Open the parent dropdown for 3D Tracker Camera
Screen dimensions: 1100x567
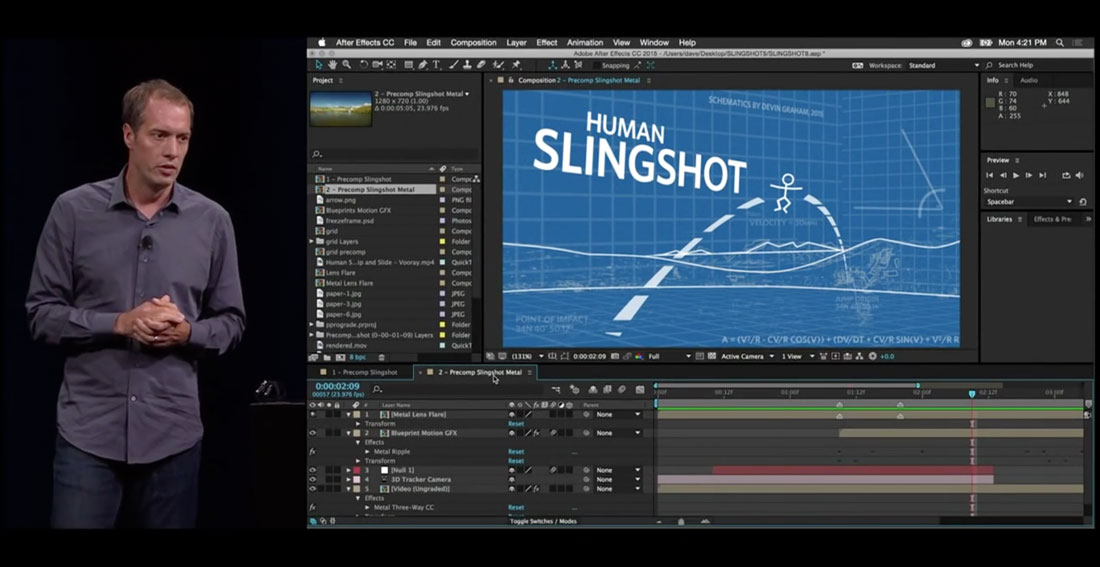617,479
